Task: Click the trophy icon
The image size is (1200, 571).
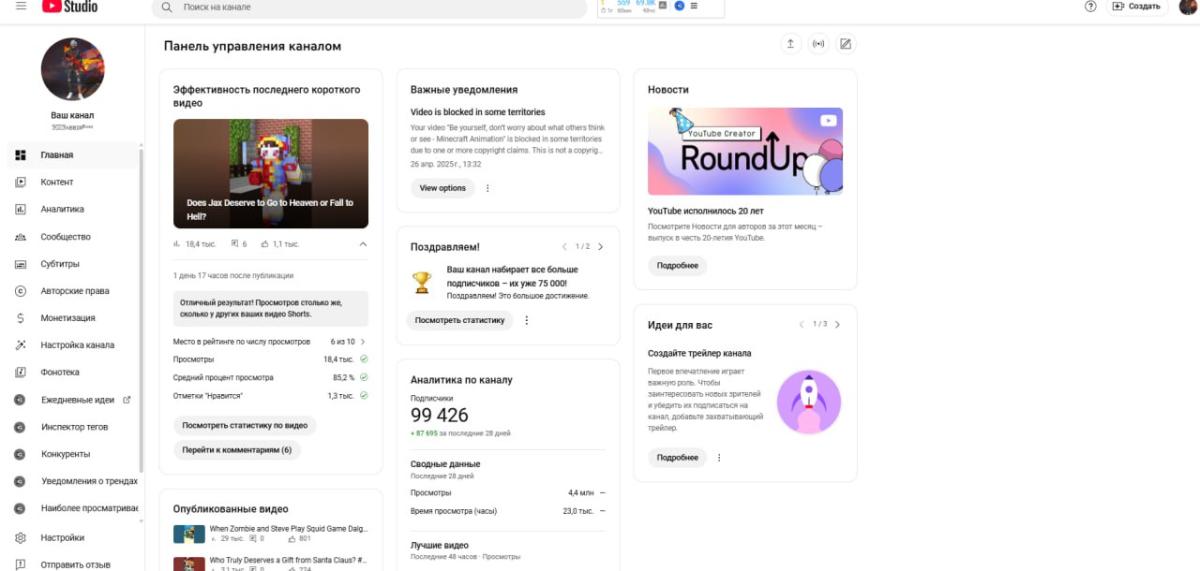Action: [422, 283]
